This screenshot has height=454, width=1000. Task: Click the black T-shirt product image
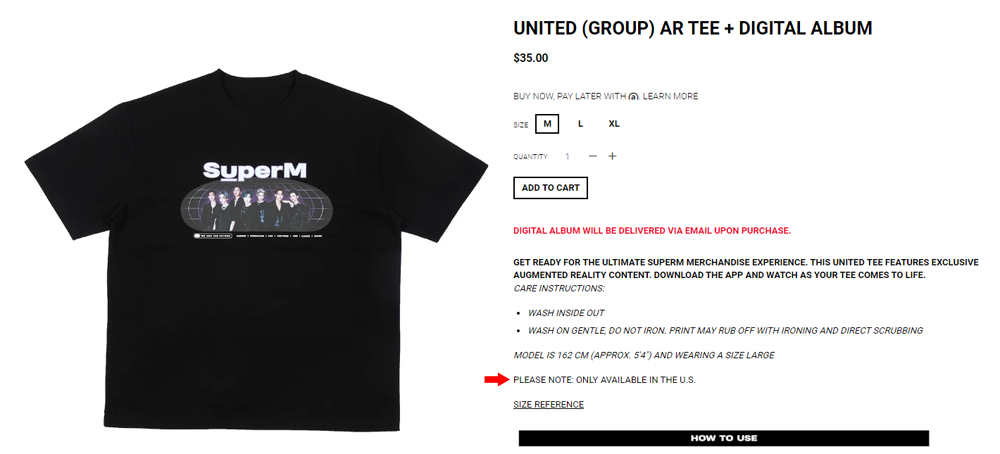tap(256, 249)
